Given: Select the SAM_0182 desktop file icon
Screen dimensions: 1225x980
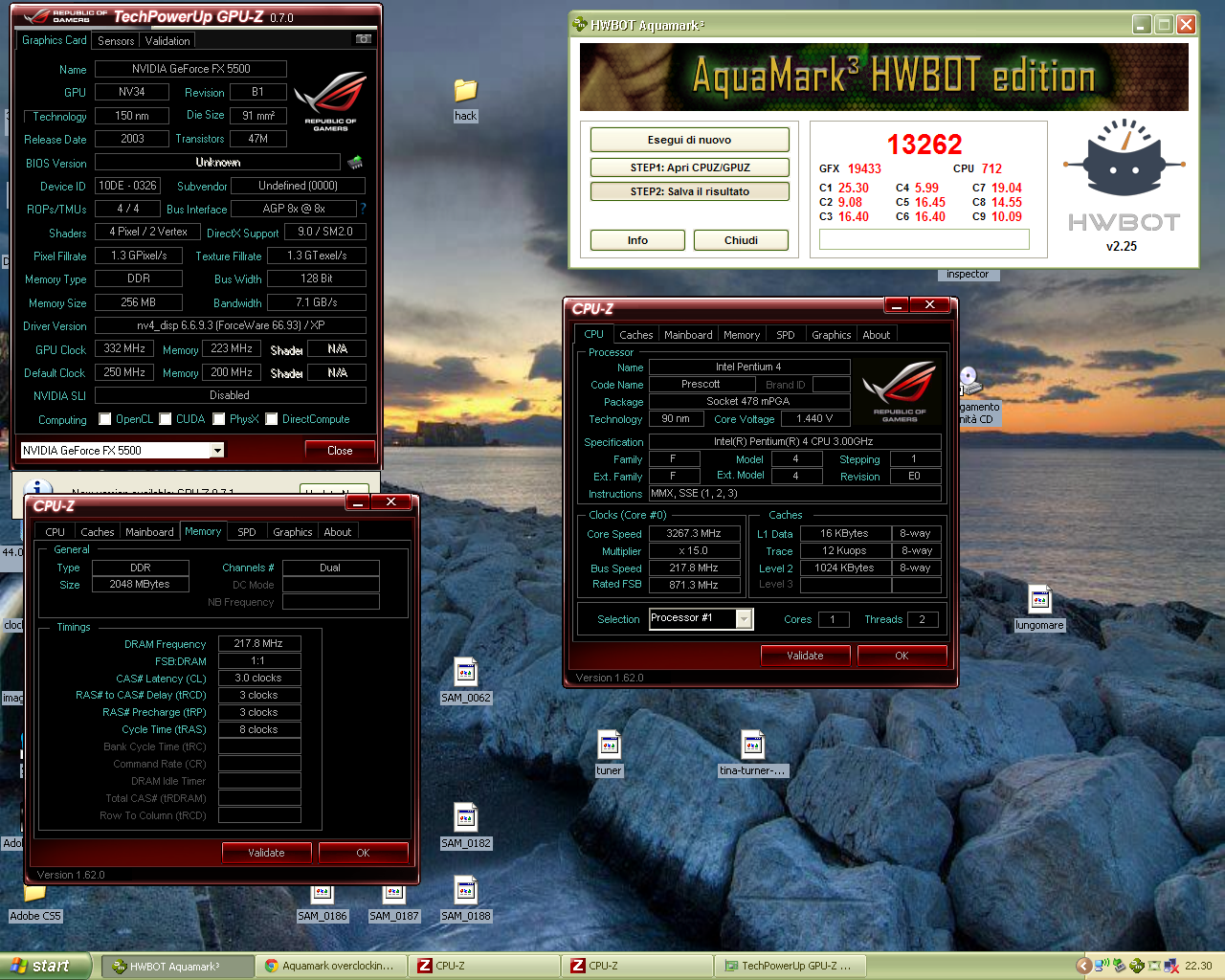Looking at the screenshot, I should click(x=466, y=818).
